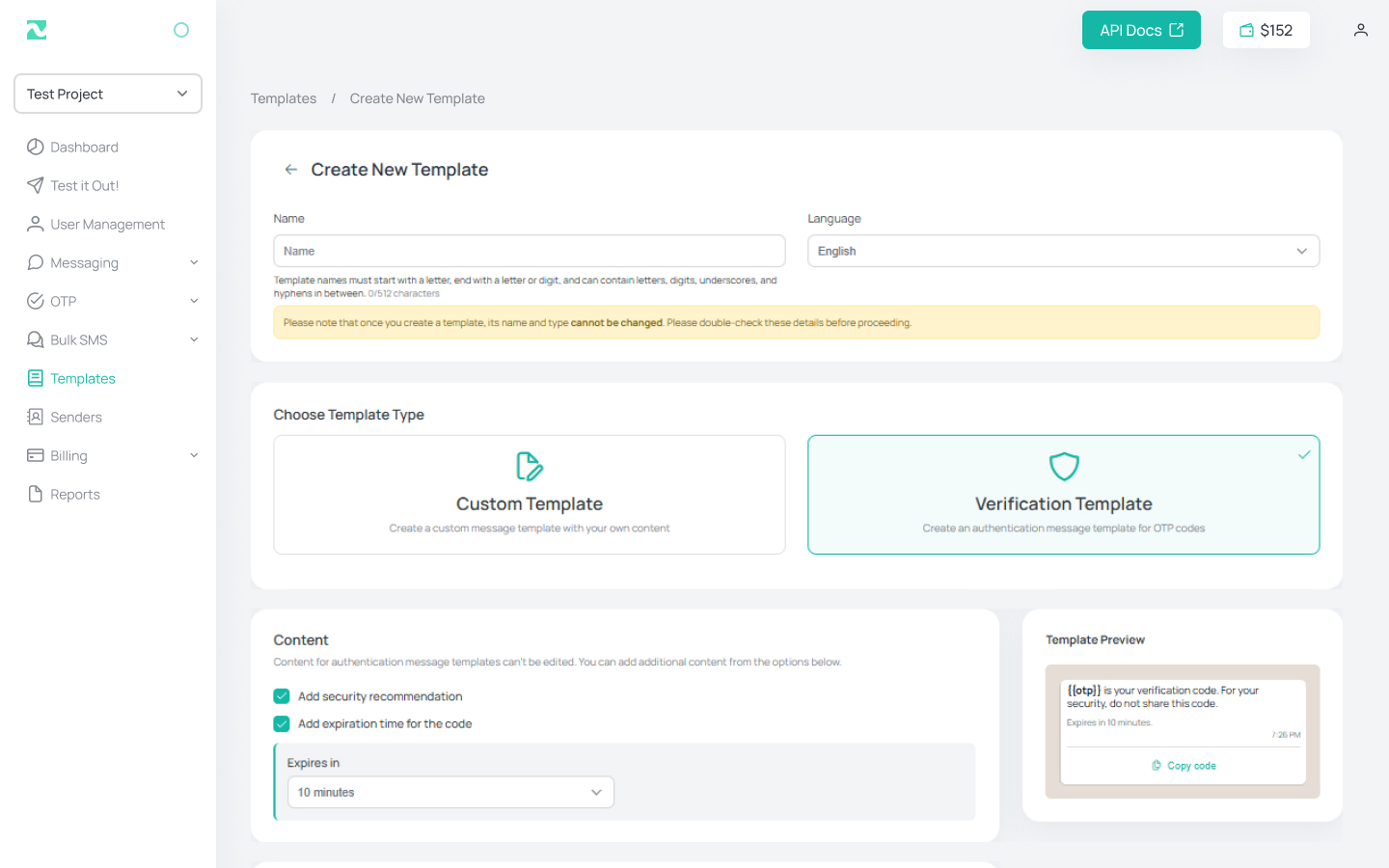Screen dimensions: 1389x868
Task: Click the Messaging speech bubble icon
Action: 36,262
